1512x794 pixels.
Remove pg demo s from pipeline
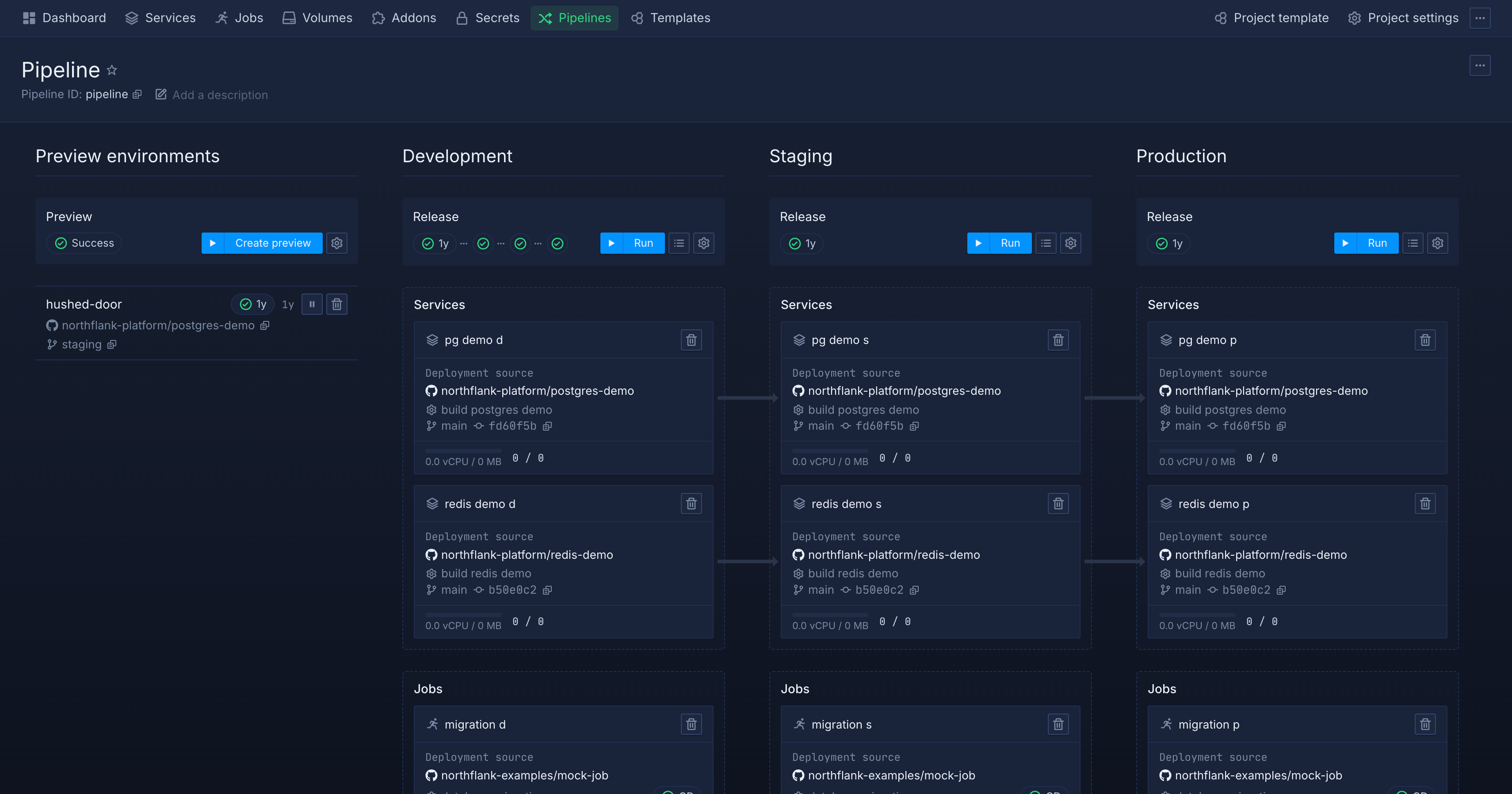tap(1058, 340)
